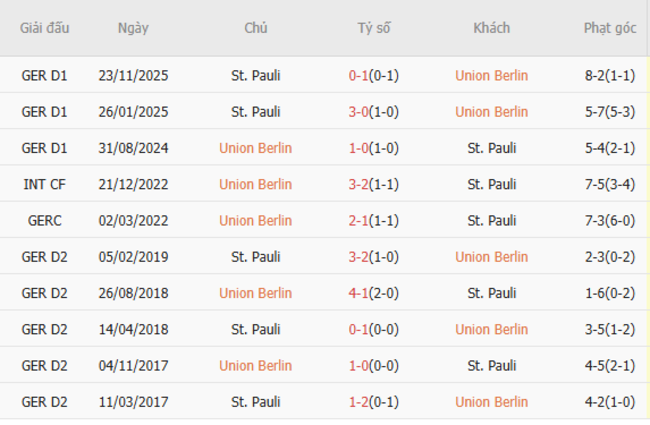Select St. Pauli in the 21/12/2022 row
This screenshot has width=650, height=425.
pos(491,184)
